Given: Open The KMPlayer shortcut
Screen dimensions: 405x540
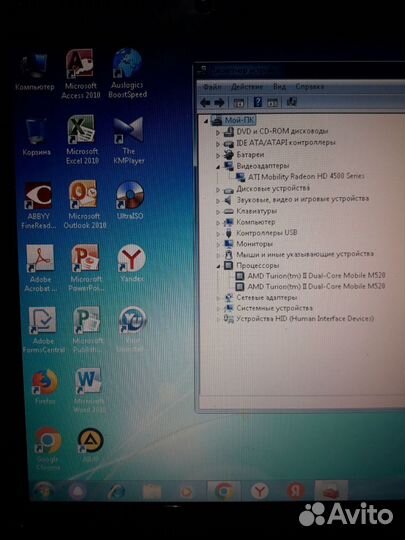Looking at the screenshot, I should [128, 140].
